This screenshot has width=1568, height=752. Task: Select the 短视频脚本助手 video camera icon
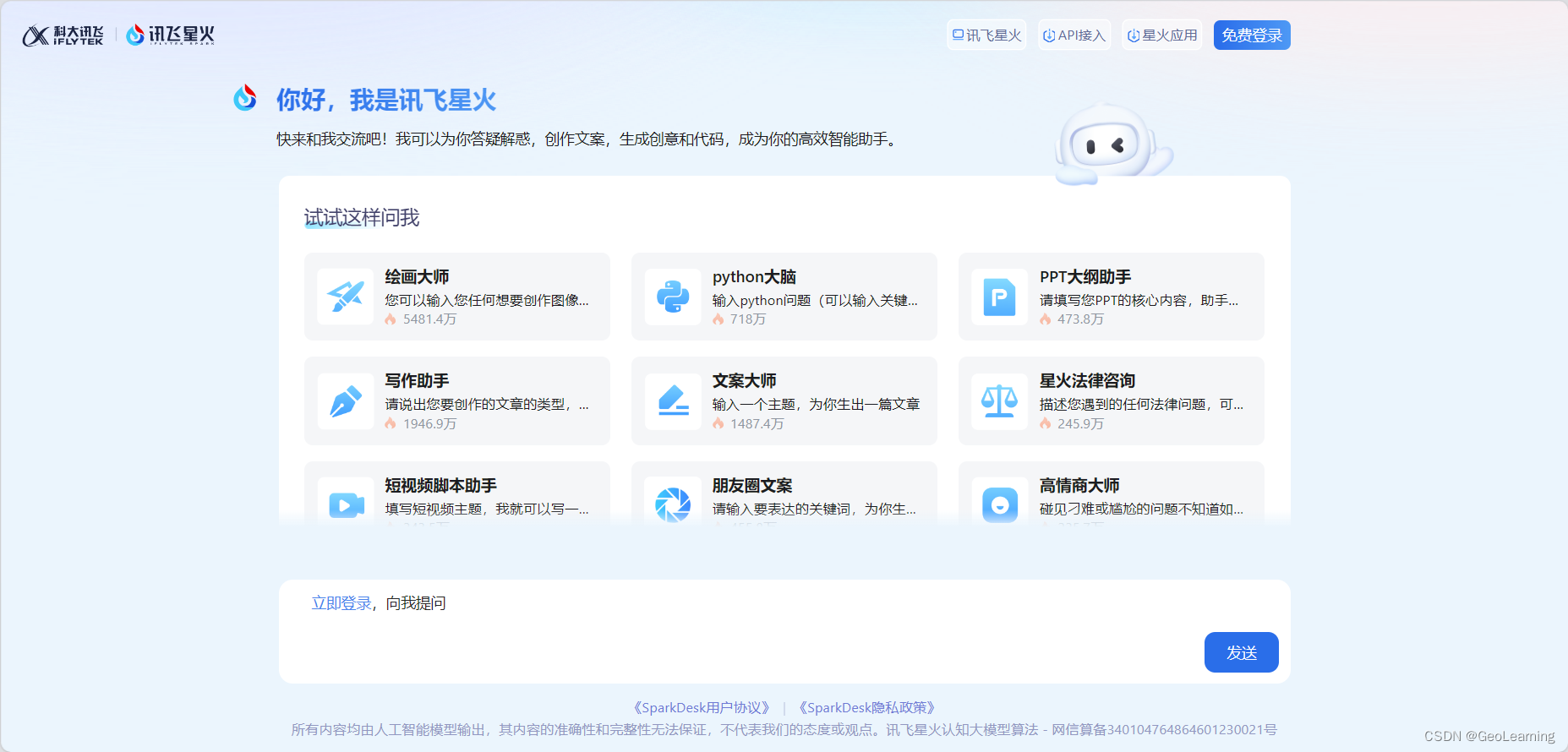coord(346,504)
